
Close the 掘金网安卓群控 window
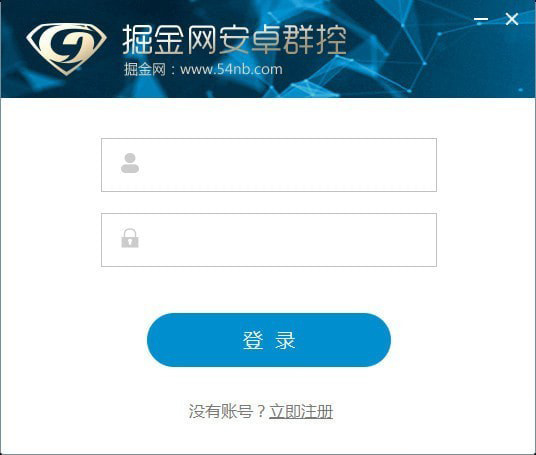[512, 19]
